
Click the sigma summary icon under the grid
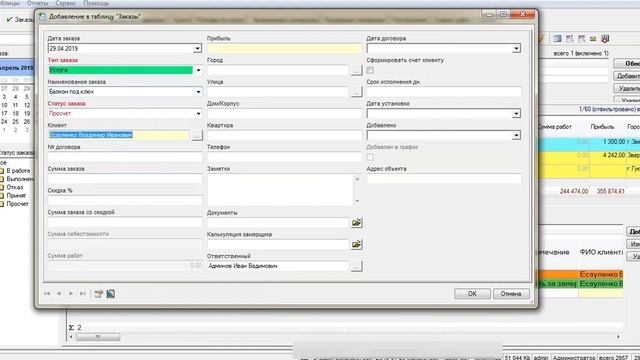(71, 327)
